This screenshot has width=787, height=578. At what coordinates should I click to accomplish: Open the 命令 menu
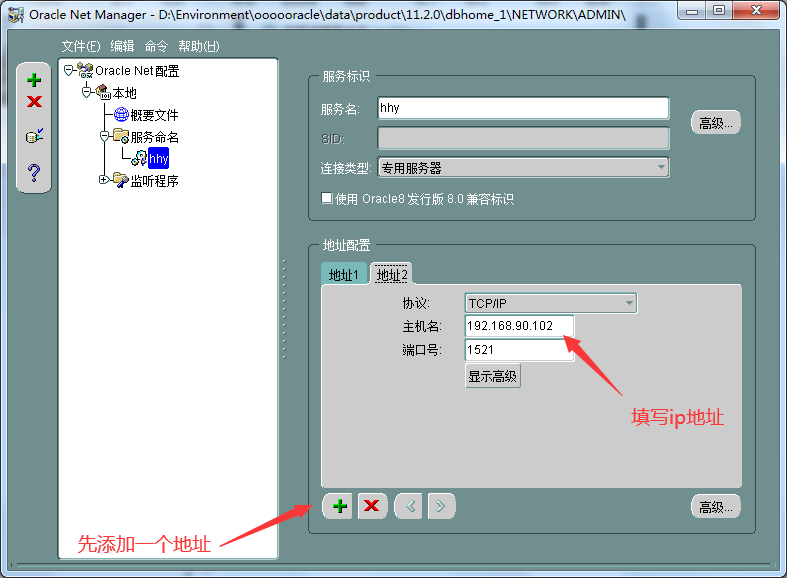coord(156,46)
